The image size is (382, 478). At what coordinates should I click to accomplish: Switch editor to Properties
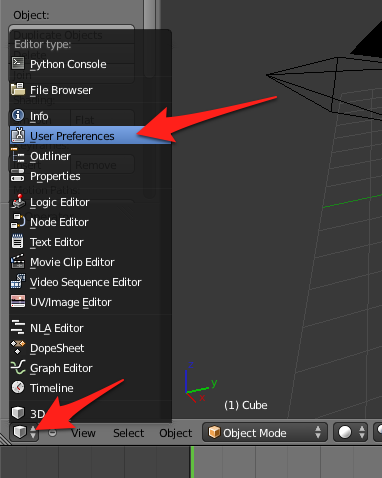[x=90, y=176]
